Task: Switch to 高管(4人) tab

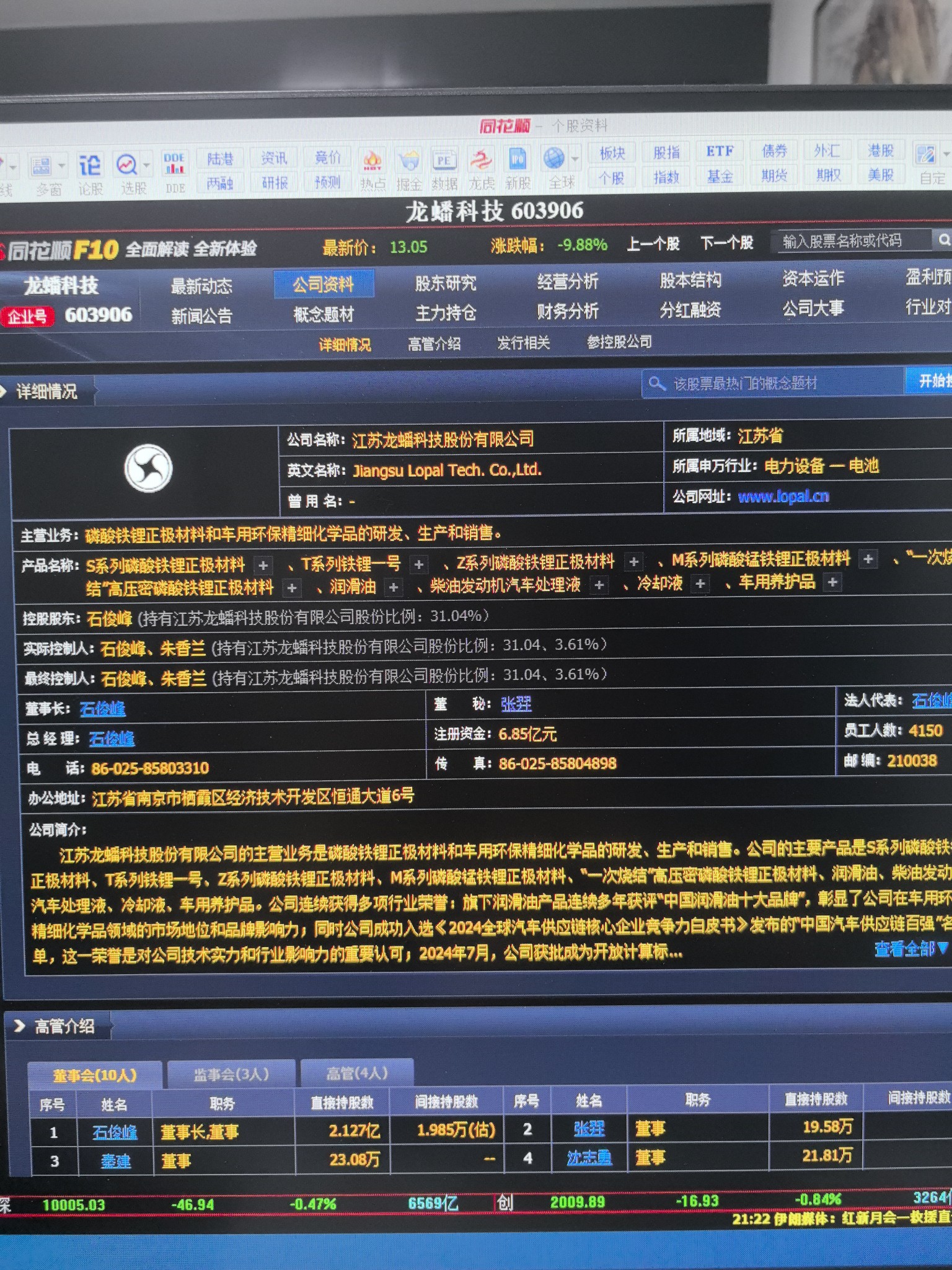Action: pyautogui.click(x=357, y=1073)
